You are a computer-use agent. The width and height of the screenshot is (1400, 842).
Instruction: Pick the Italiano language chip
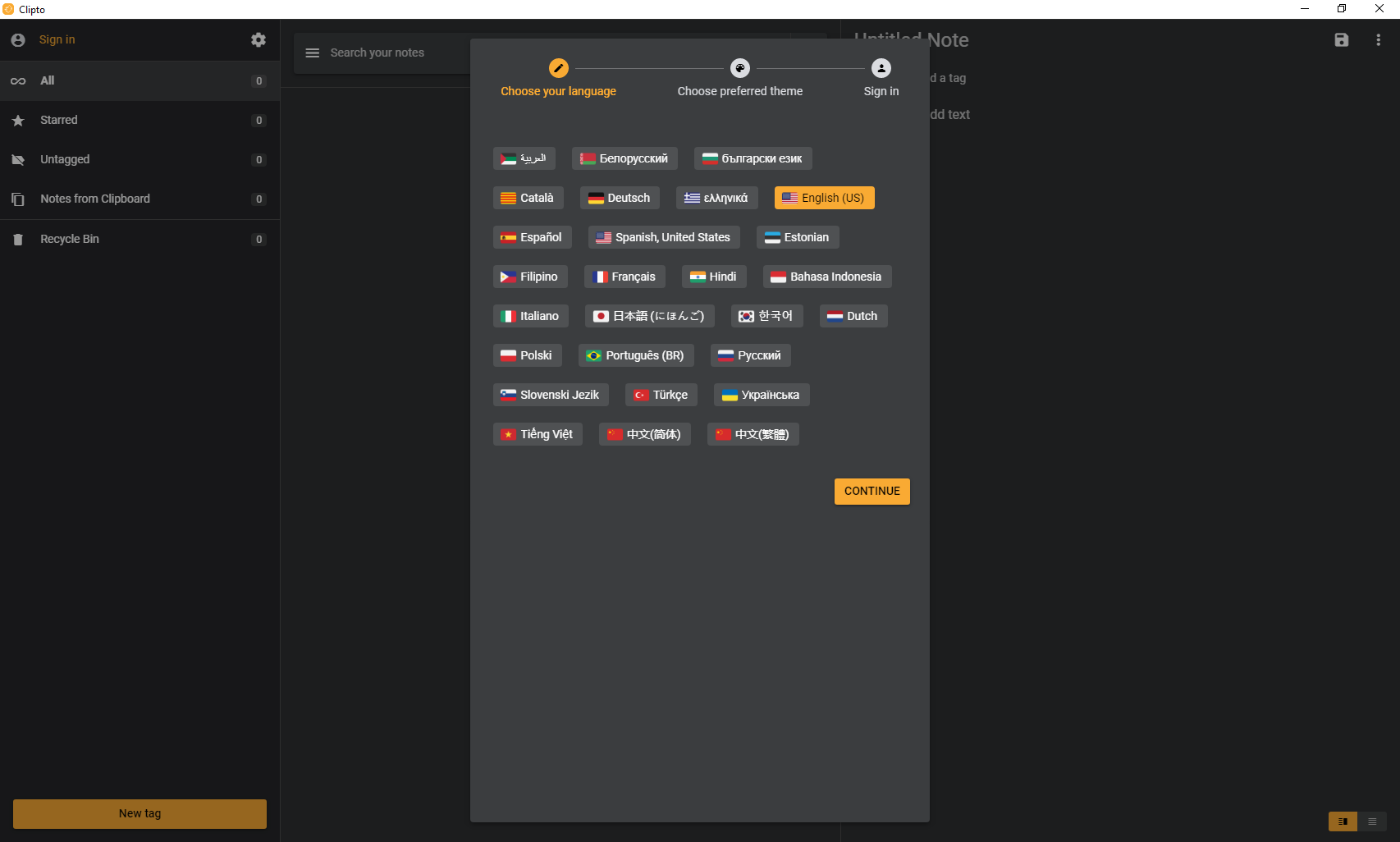tap(530, 316)
